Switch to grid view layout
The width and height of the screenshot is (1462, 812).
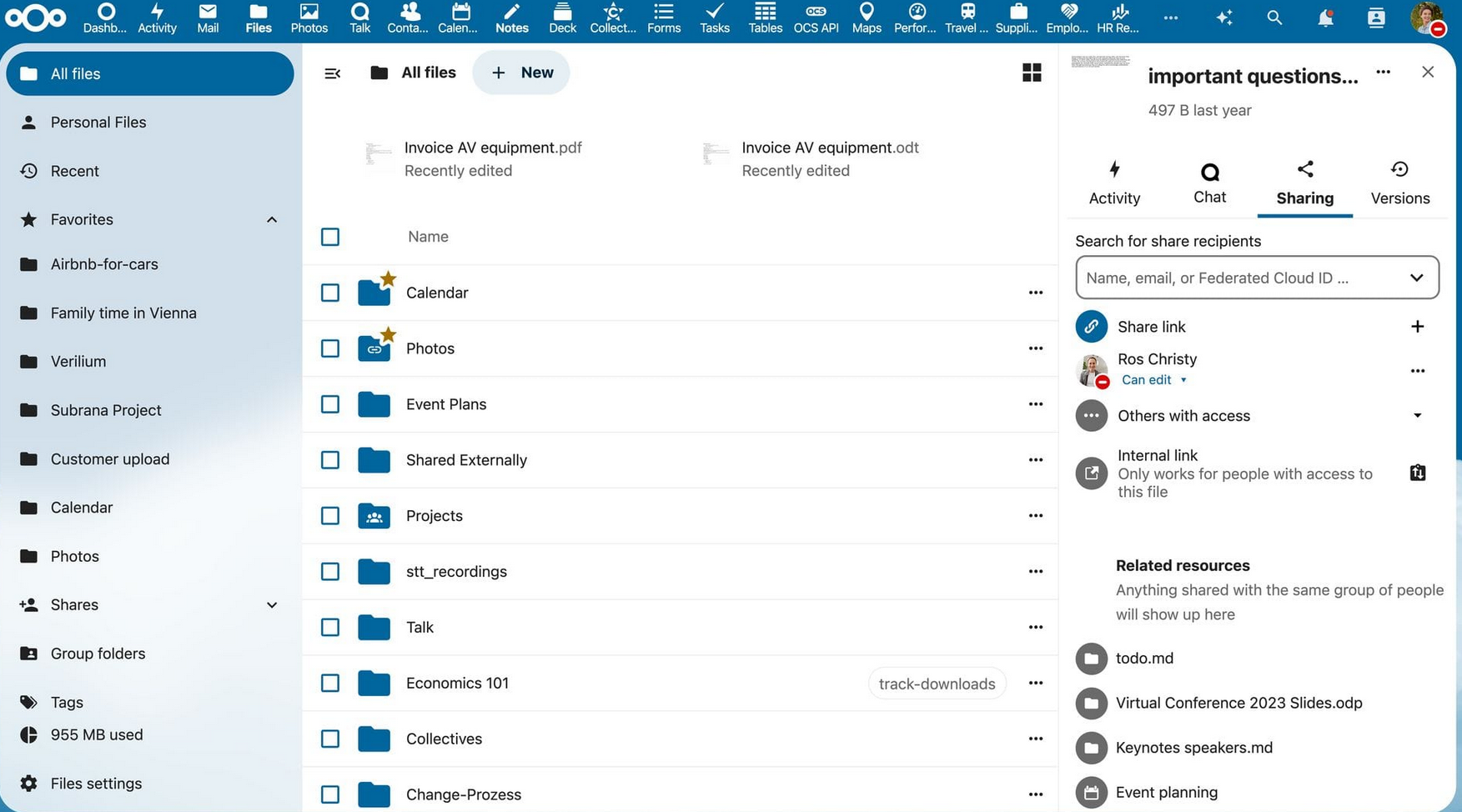pyautogui.click(x=1031, y=73)
